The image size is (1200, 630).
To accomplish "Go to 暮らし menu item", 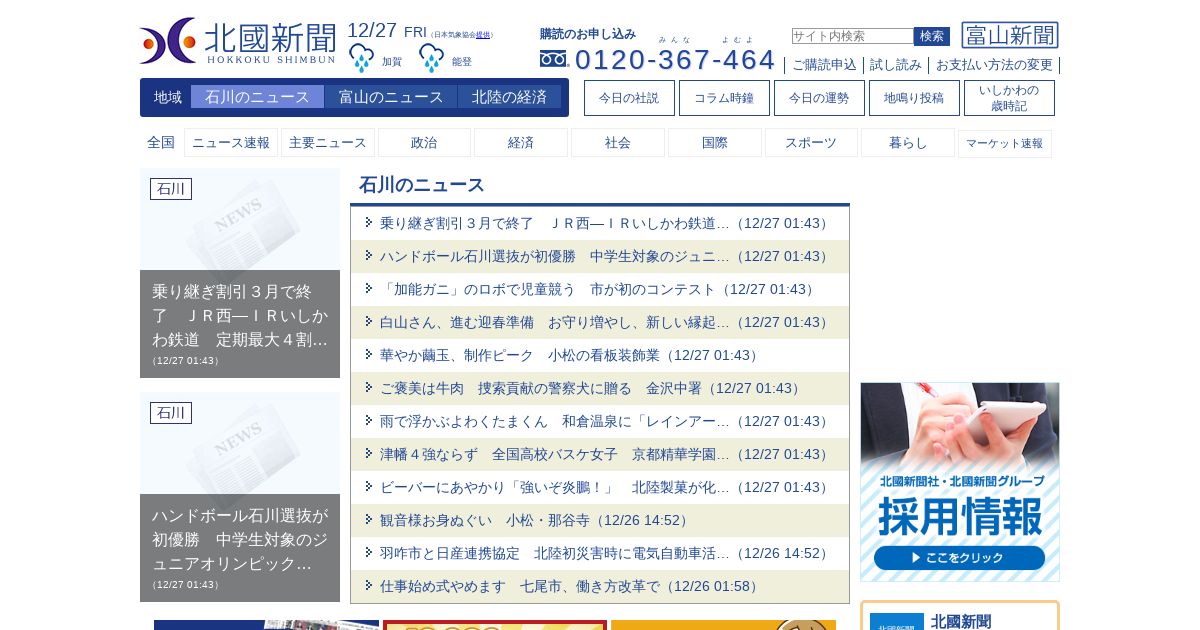I will click(x=908, y=143).
